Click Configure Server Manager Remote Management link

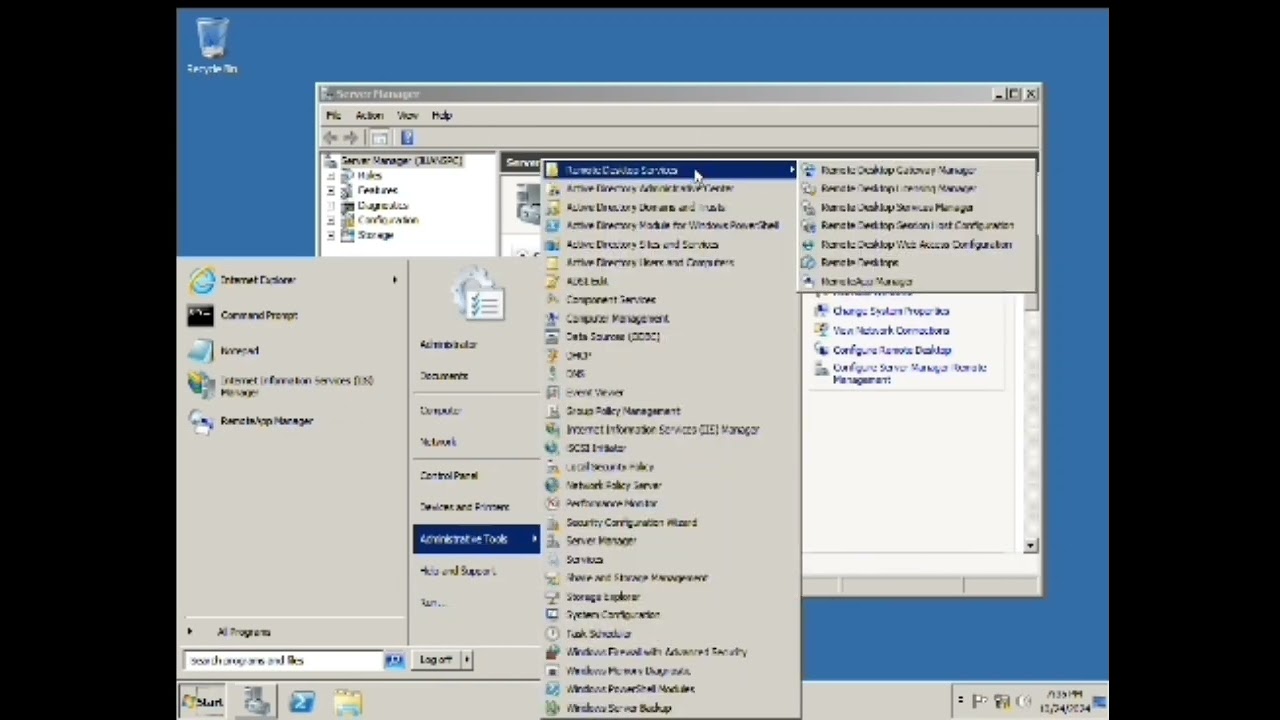pos(909,374)
